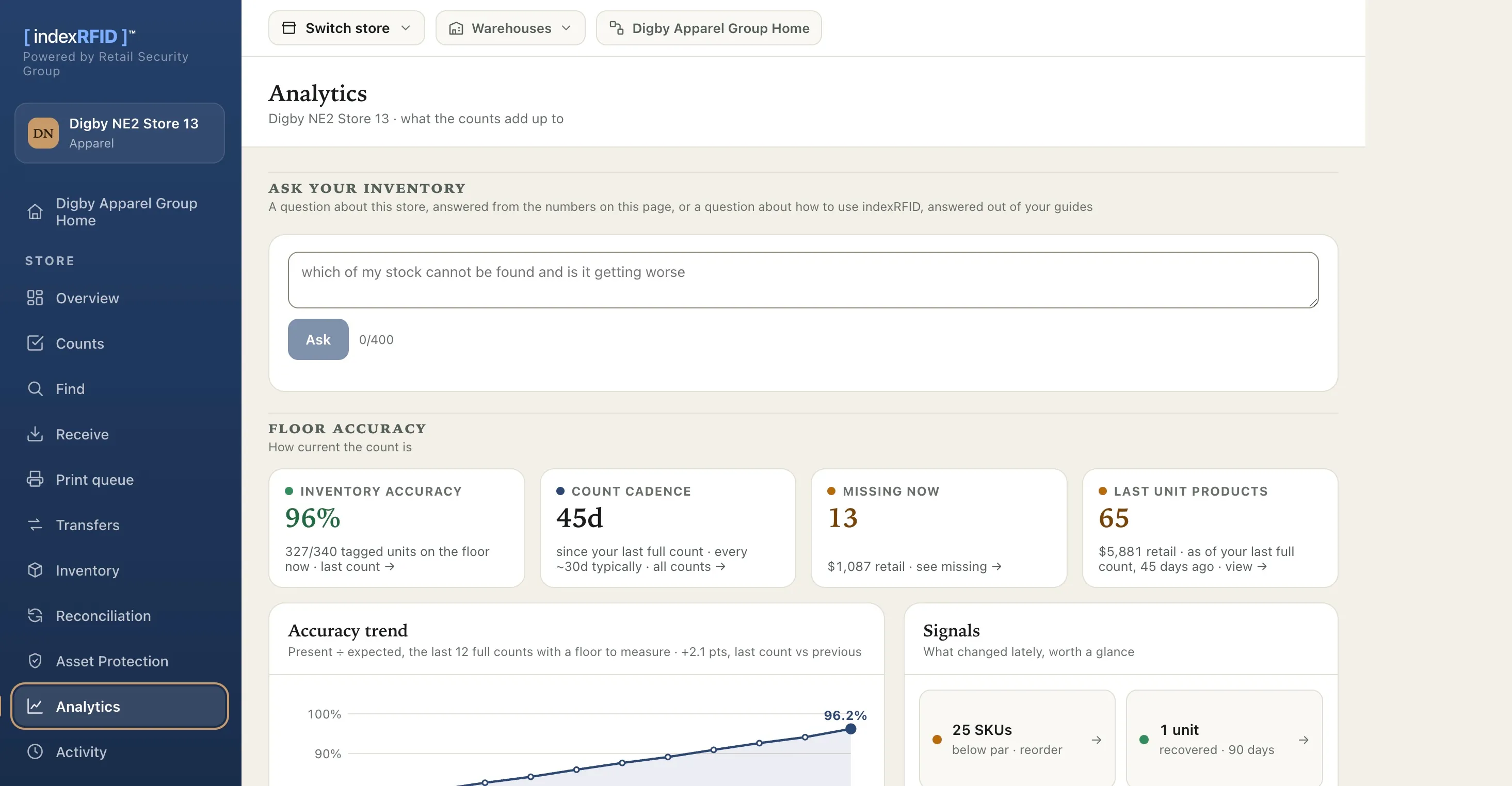
Task: Click into the inventory question text box
Action: coord(803,280)
